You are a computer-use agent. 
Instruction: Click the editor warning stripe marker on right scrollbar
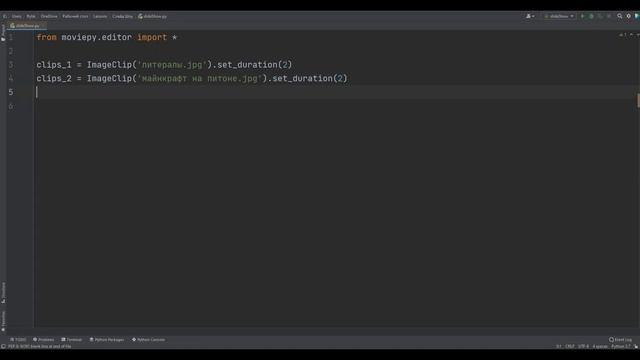[x=638, y=100]
